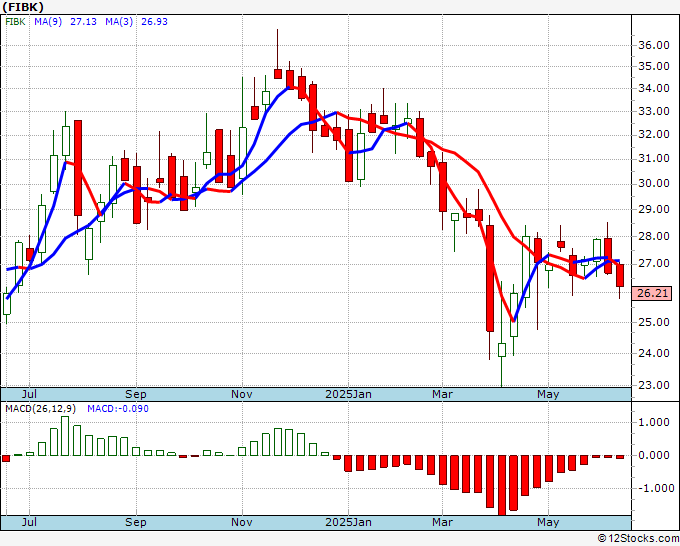The width and height of the screenshot is (680, 546).
Task: Click the tall red April candle falling to 24.70
Action: (x=490, y=278)
